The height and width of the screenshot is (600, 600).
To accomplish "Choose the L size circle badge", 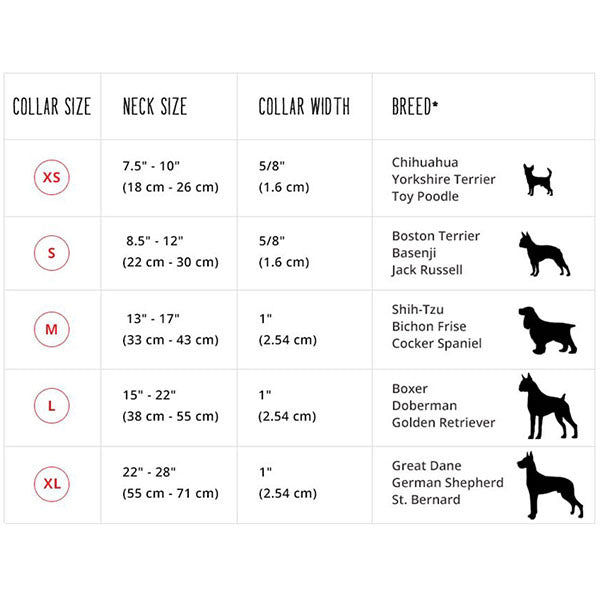I will click(51, 407).
